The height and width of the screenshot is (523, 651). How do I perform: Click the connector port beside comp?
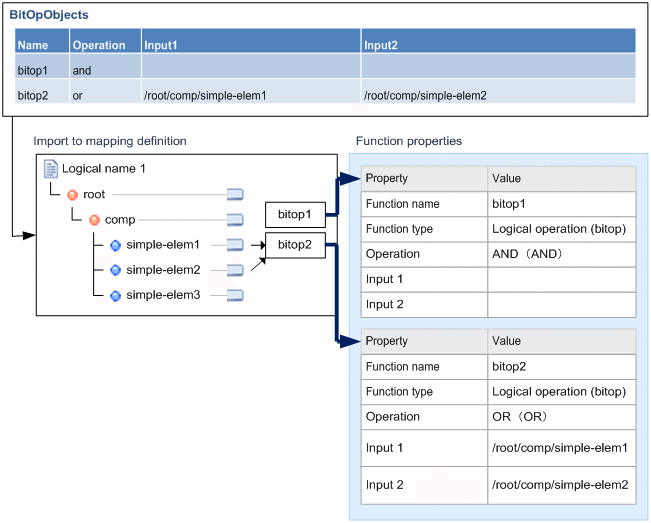point(236,219)
